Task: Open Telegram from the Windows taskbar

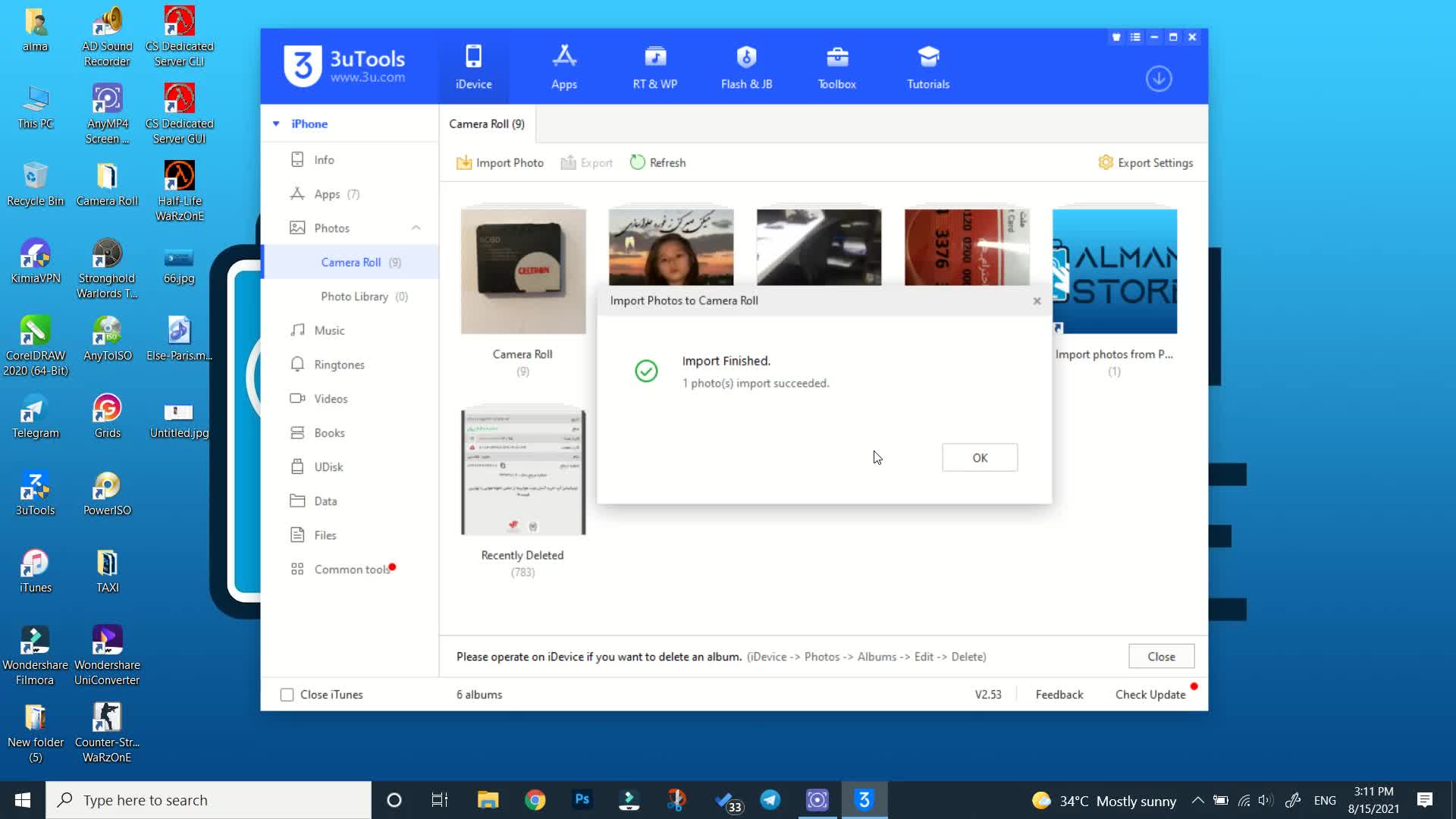Action: click(x=770, y=800)
